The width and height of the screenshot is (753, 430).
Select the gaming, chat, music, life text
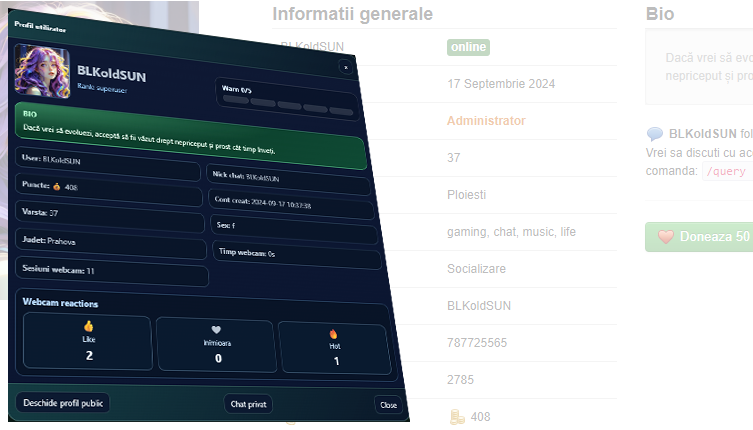coord(511,232)
